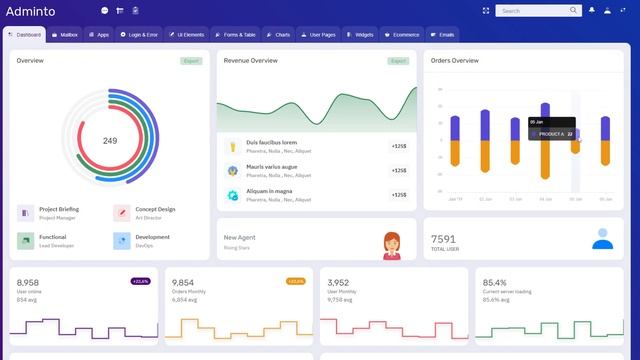Click Duis faucibus lorem title
The height and width of the screenshot is (360, 640).
coord(271,142)
